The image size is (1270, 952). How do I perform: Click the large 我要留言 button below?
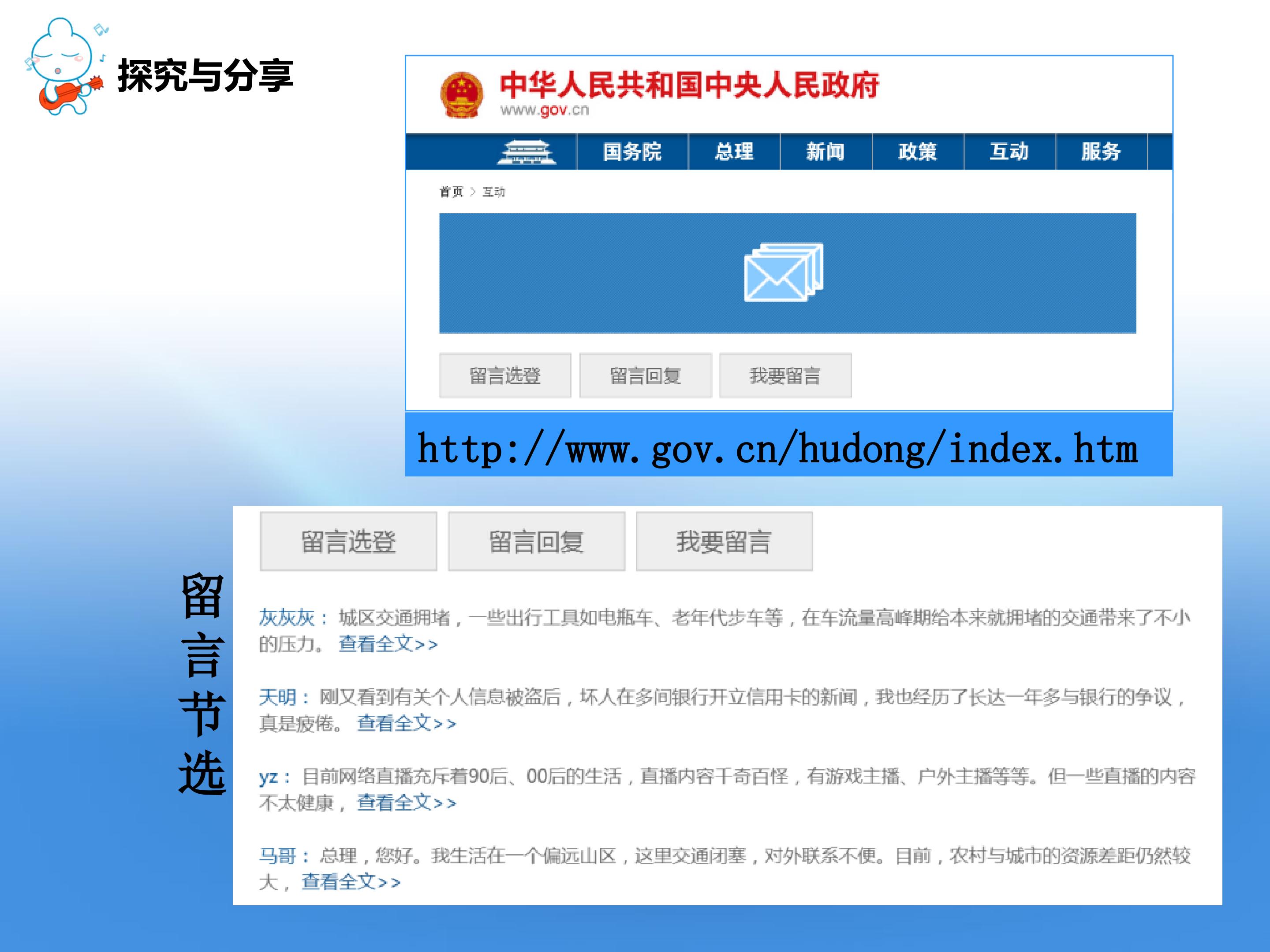pos(724,541)
